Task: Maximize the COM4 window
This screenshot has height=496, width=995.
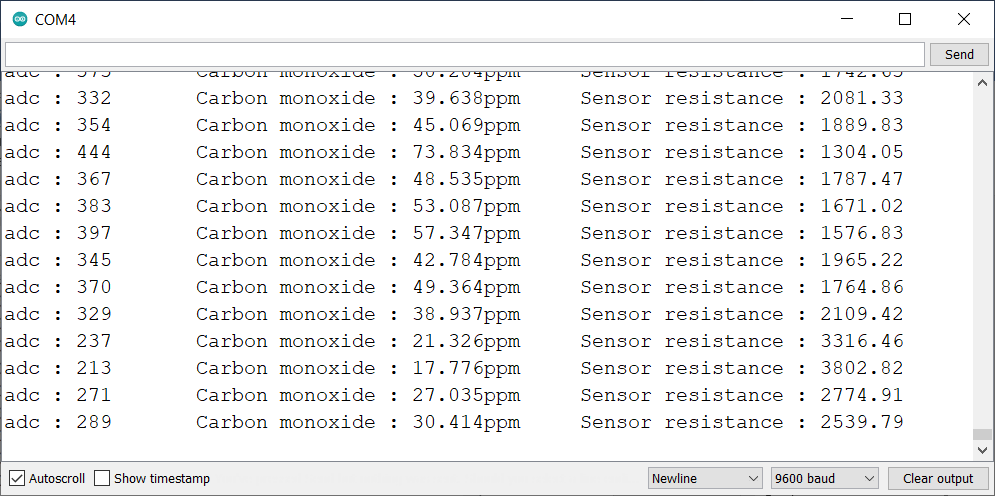Action: [905, 20]
